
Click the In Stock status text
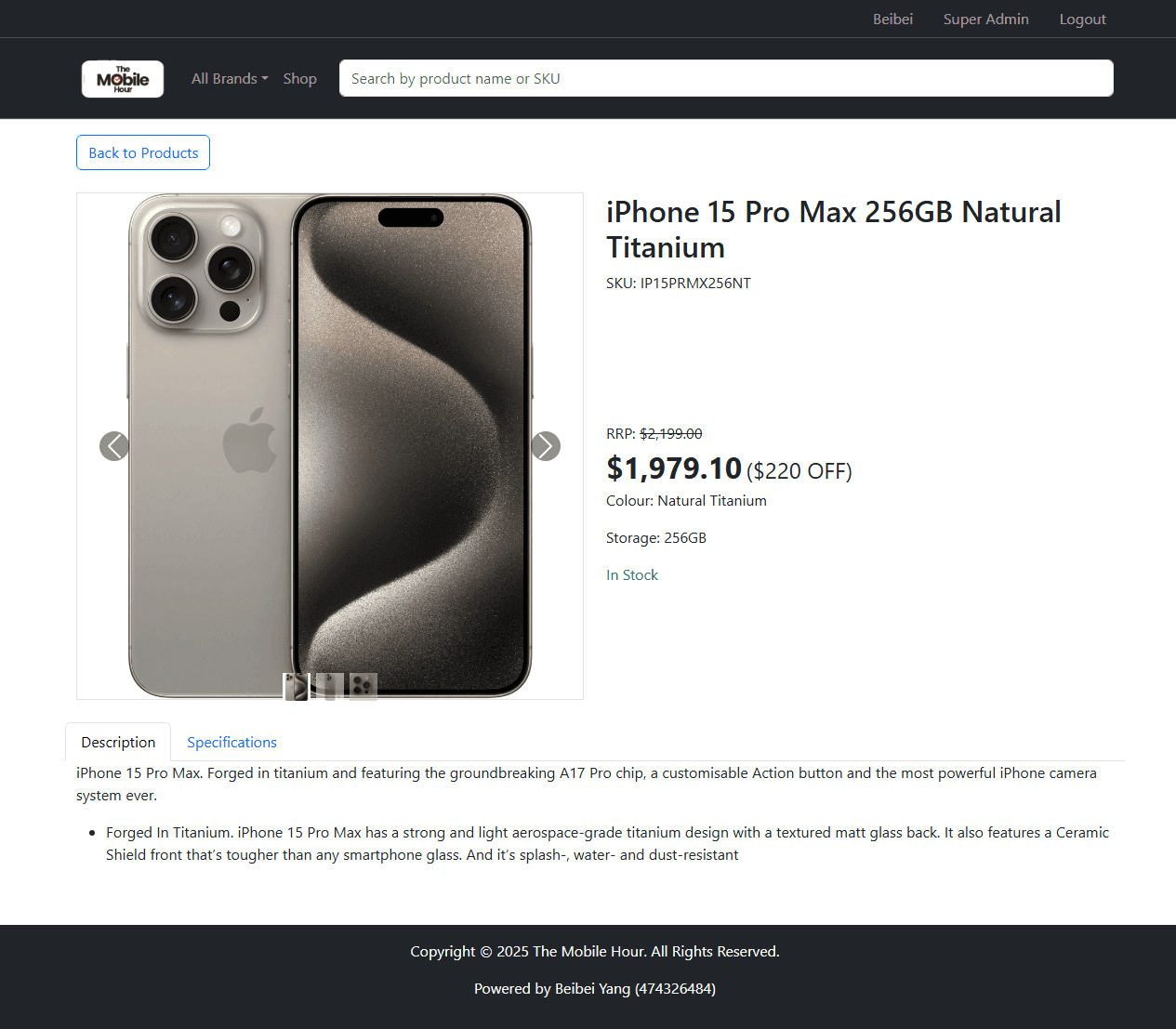click(x=632, y=575)
